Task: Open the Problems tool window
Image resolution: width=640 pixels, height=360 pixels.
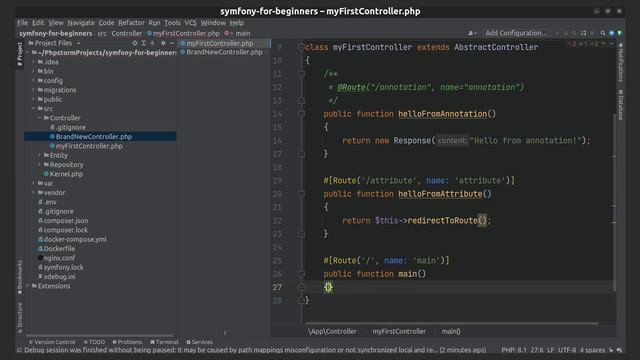Action: (127, 342)
